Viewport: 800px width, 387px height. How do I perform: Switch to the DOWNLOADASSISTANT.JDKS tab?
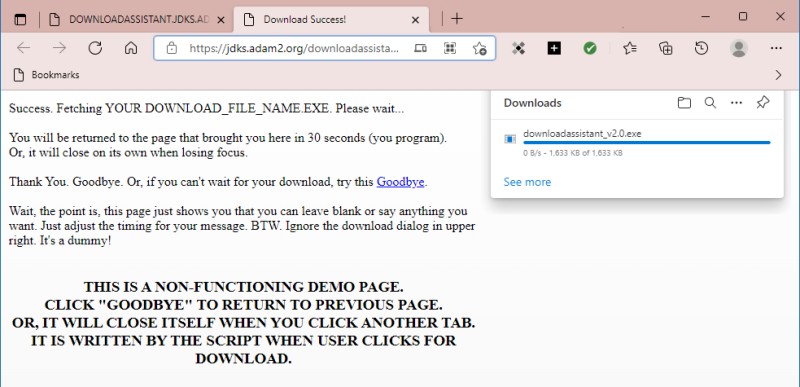tap(139, 19)
